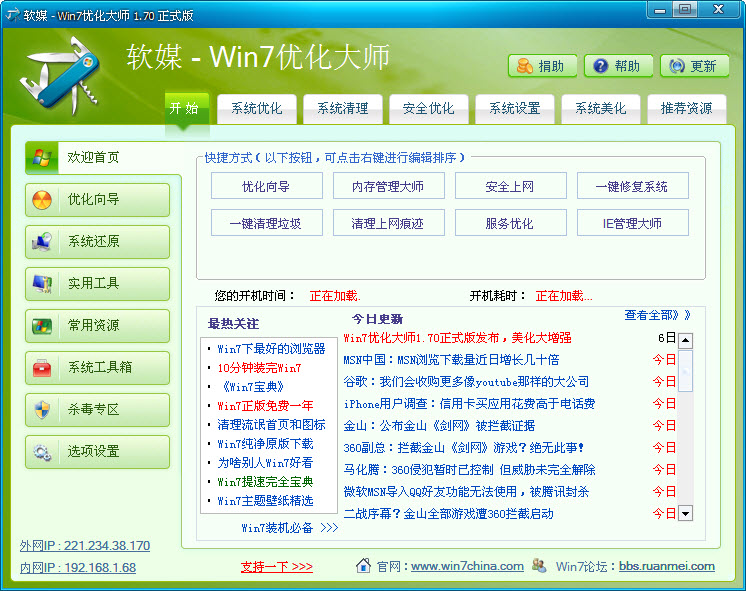
Task: Click the Swiss army knife logo
Action: [59, 76]
